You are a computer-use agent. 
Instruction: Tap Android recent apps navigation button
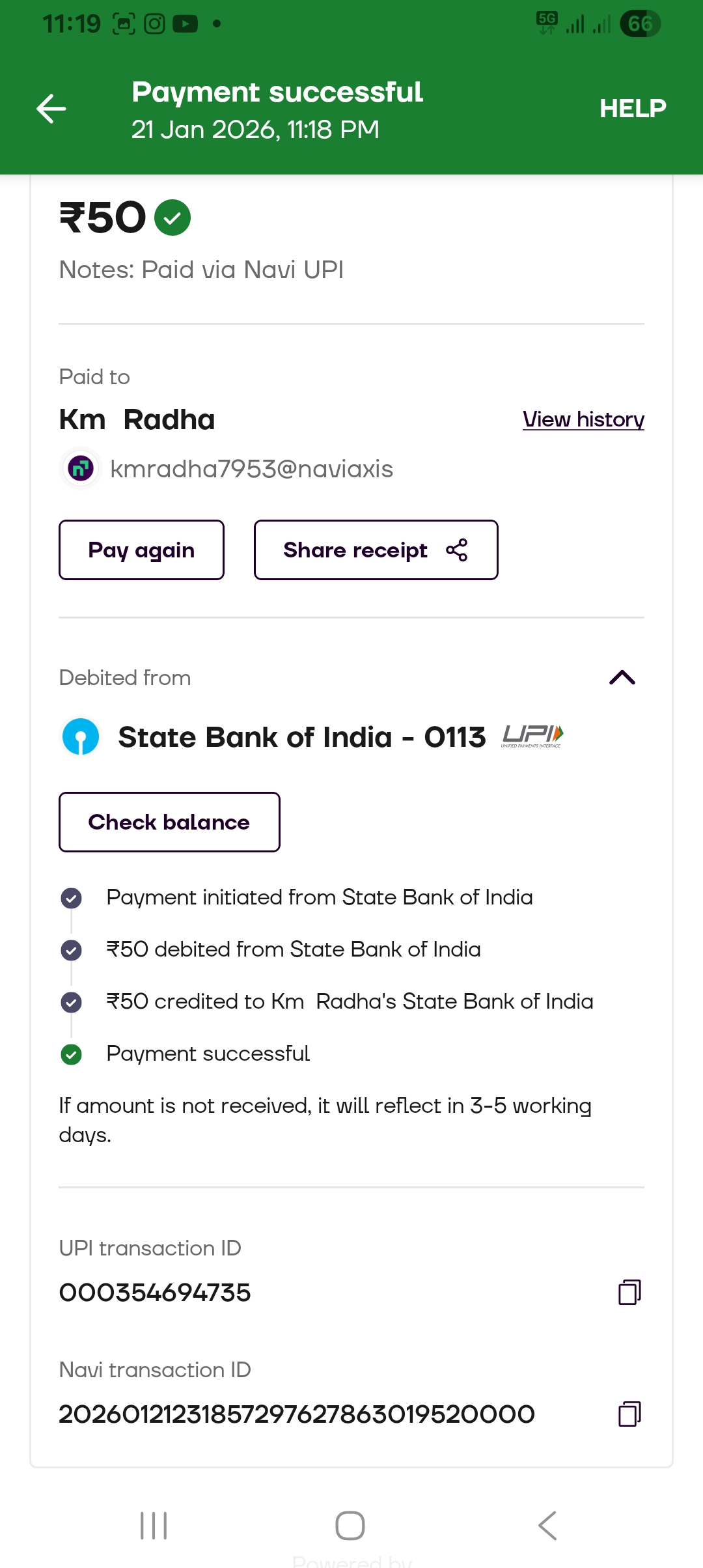click(154, 1526)
